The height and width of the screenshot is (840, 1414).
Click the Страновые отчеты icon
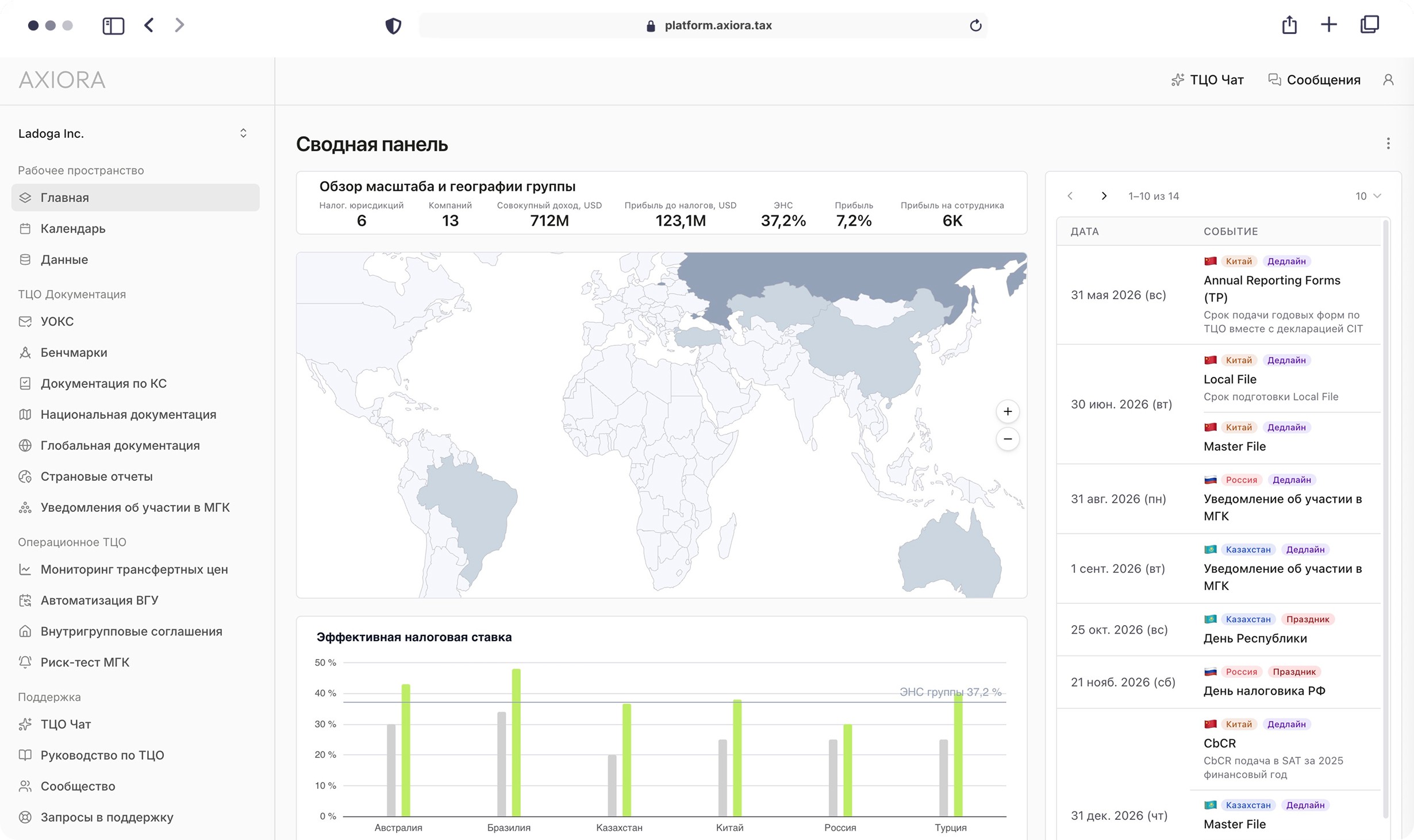[25, 476]
